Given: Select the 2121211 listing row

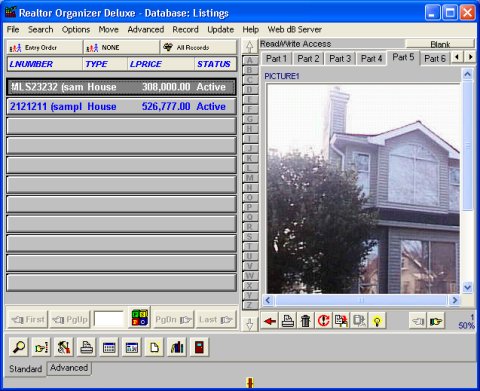Looking at the screenshot, I should 121,106.
